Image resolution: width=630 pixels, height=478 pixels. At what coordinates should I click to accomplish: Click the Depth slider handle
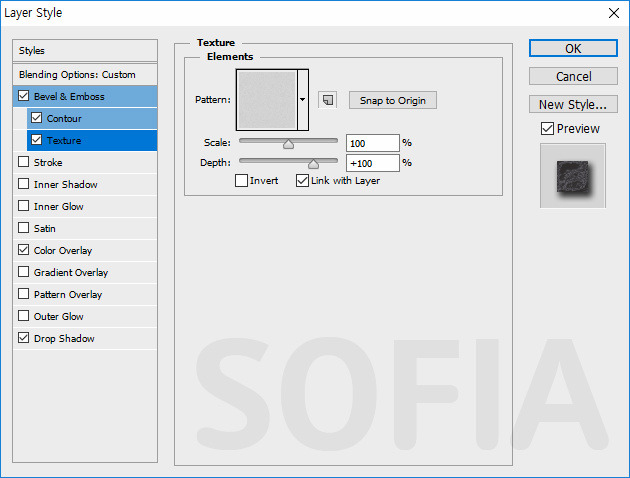pyautogui.click(x=313, y=163)
